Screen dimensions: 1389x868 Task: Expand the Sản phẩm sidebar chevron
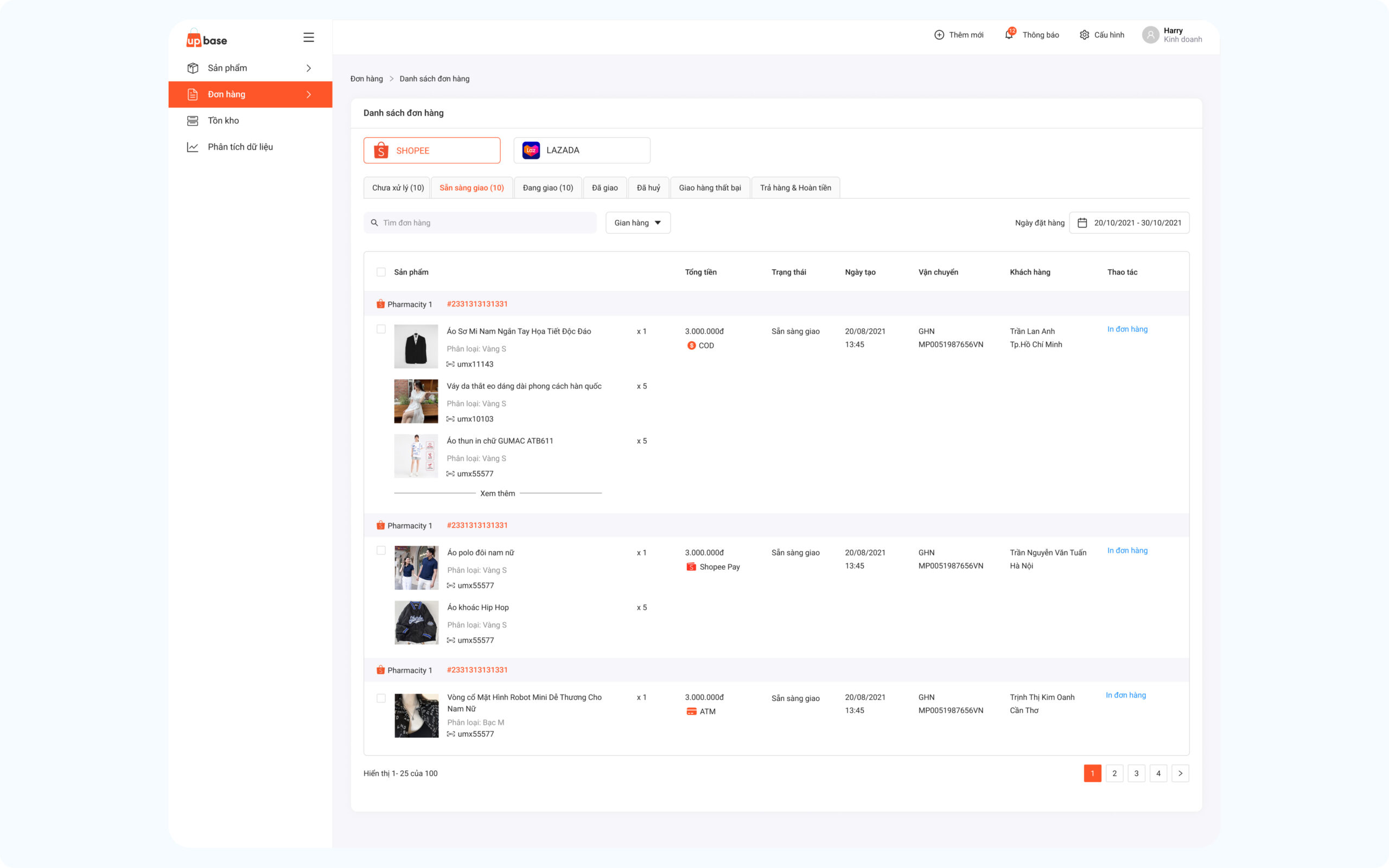pos(309,68)
